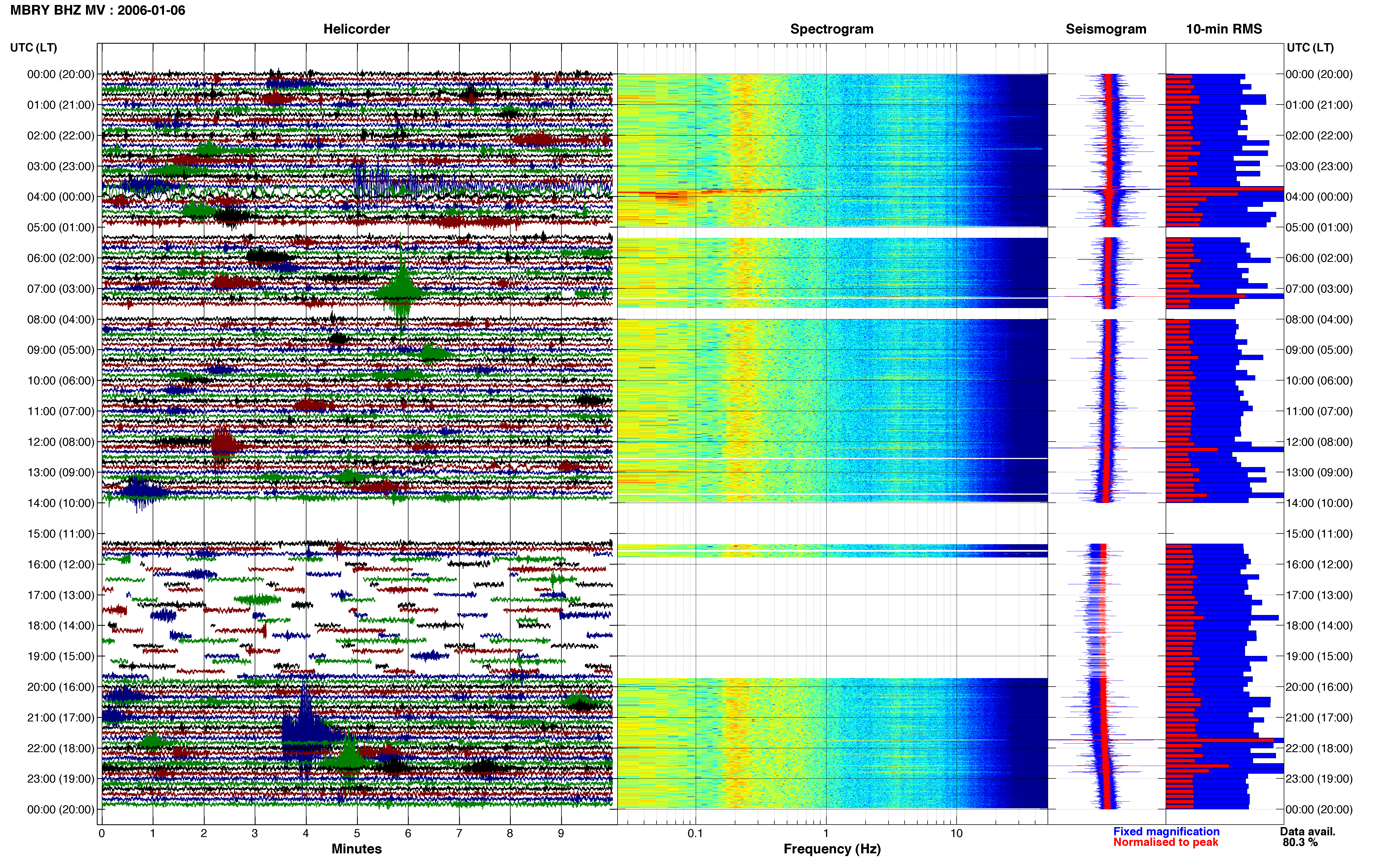Image resolution: width=1388 pixels, height=868 pixels.
Task: Click the RMS axis label '09:00 (05:00)'
Action: coord(1319,350)
